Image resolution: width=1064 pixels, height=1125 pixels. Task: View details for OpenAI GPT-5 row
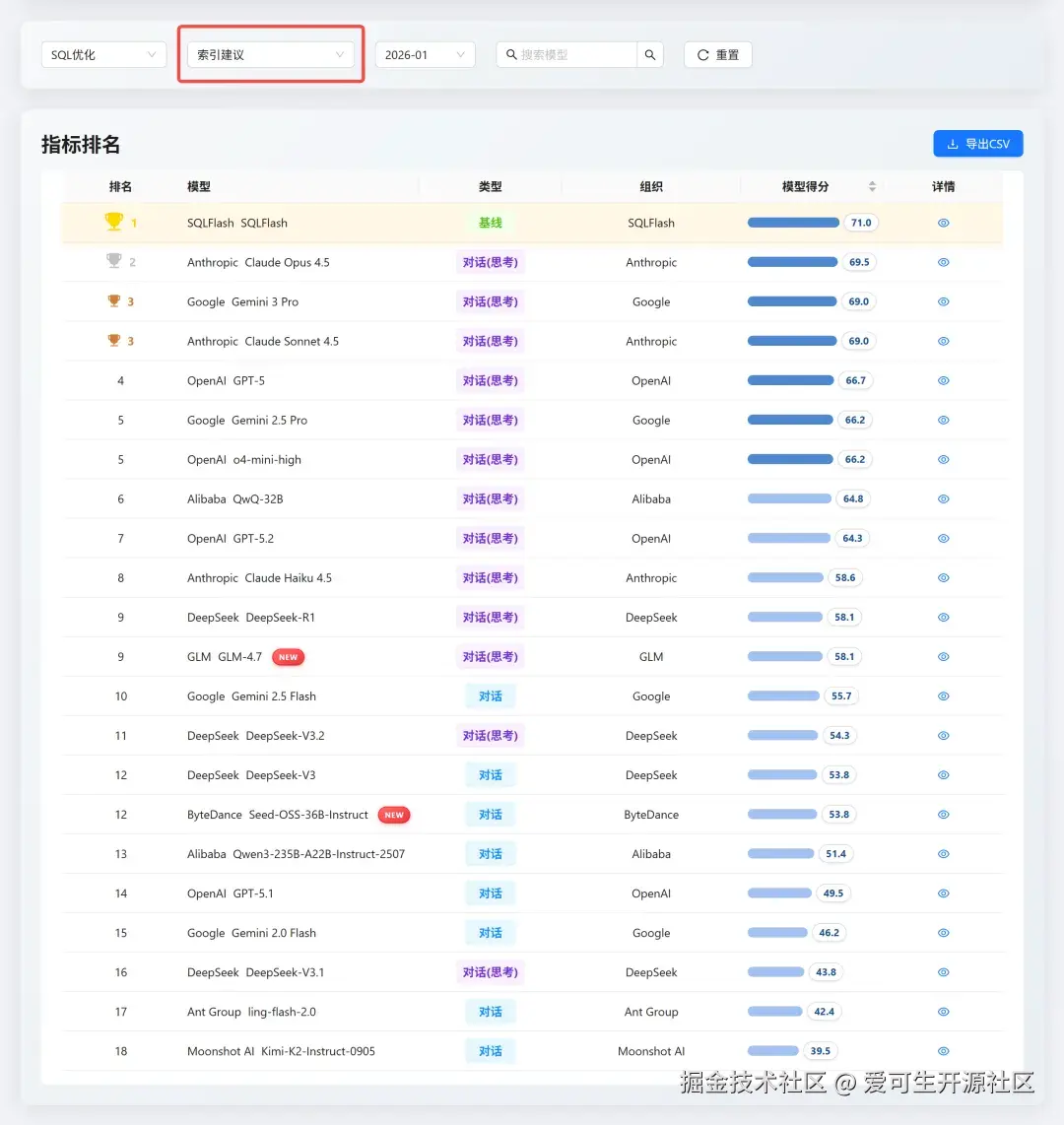943,381
